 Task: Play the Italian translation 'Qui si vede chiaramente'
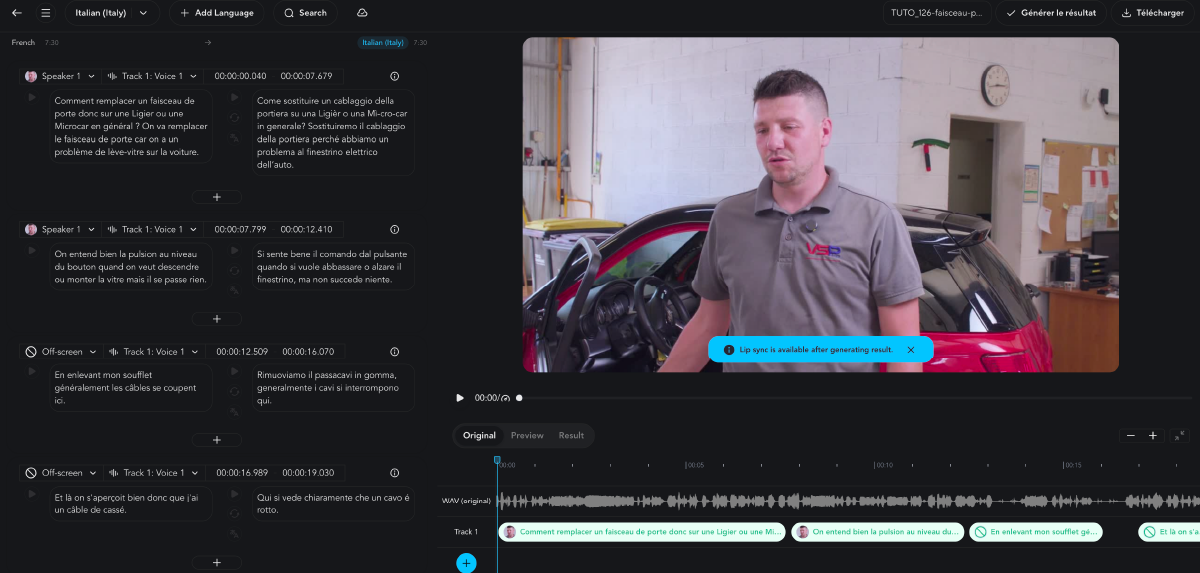click(x=234, y=494)
